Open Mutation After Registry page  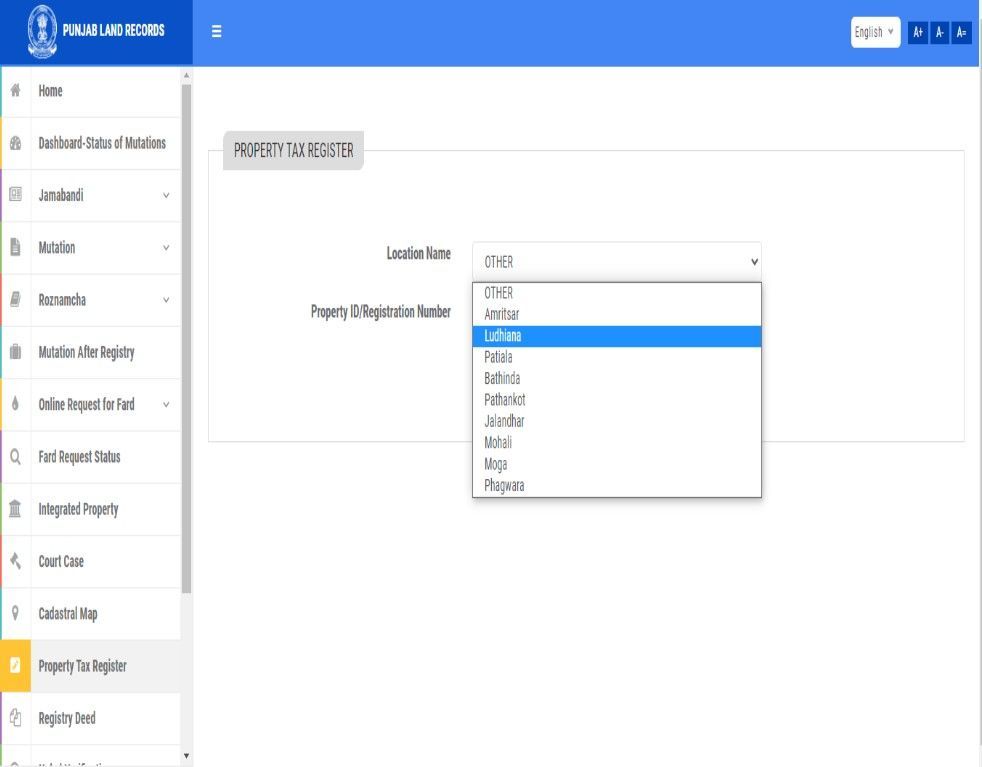click(x=86, y=352)
